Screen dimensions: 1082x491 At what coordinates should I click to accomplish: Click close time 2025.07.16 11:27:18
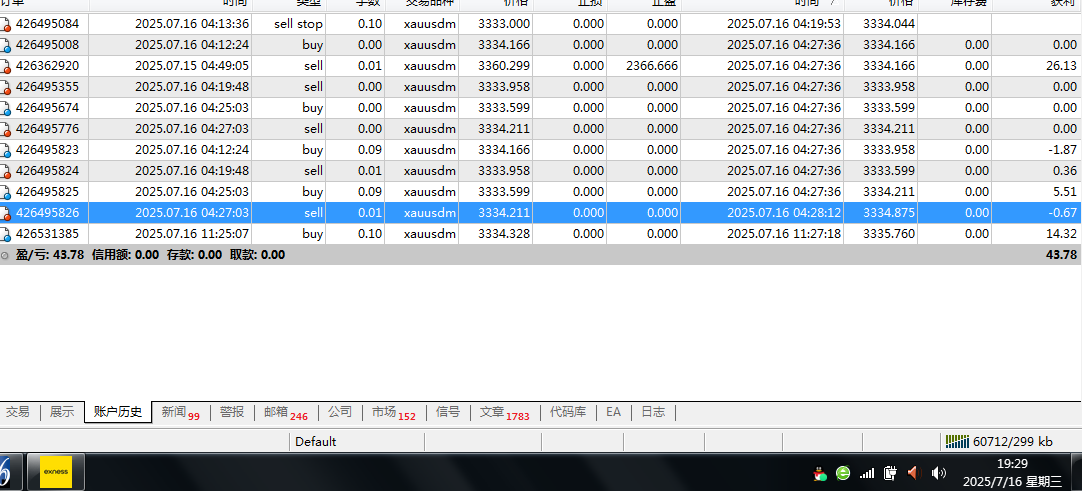tap(784, 234)
